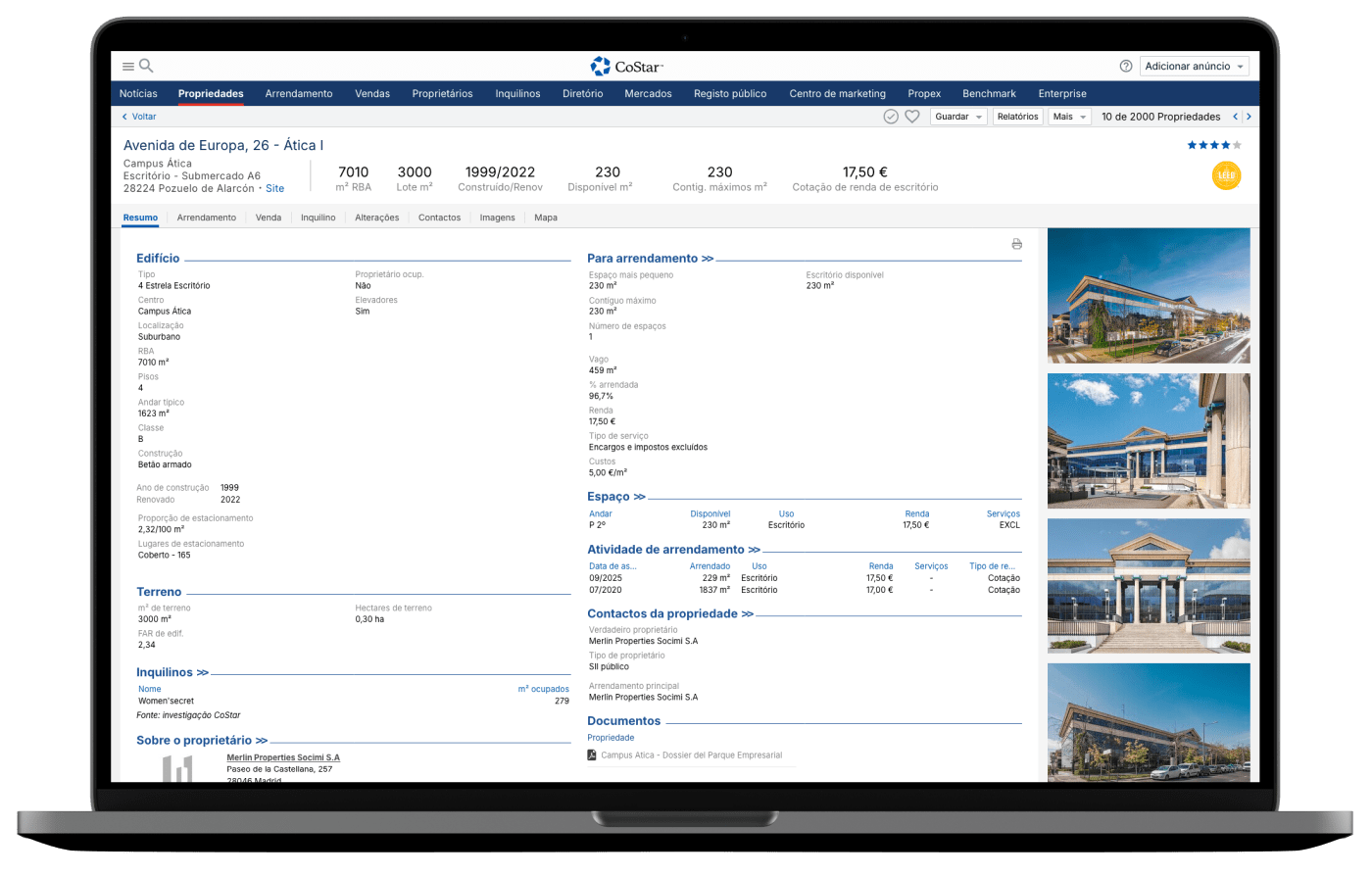1372x876 pixels.
Task: Click the print icon in summary
Action: click(x=1016, y=244)
